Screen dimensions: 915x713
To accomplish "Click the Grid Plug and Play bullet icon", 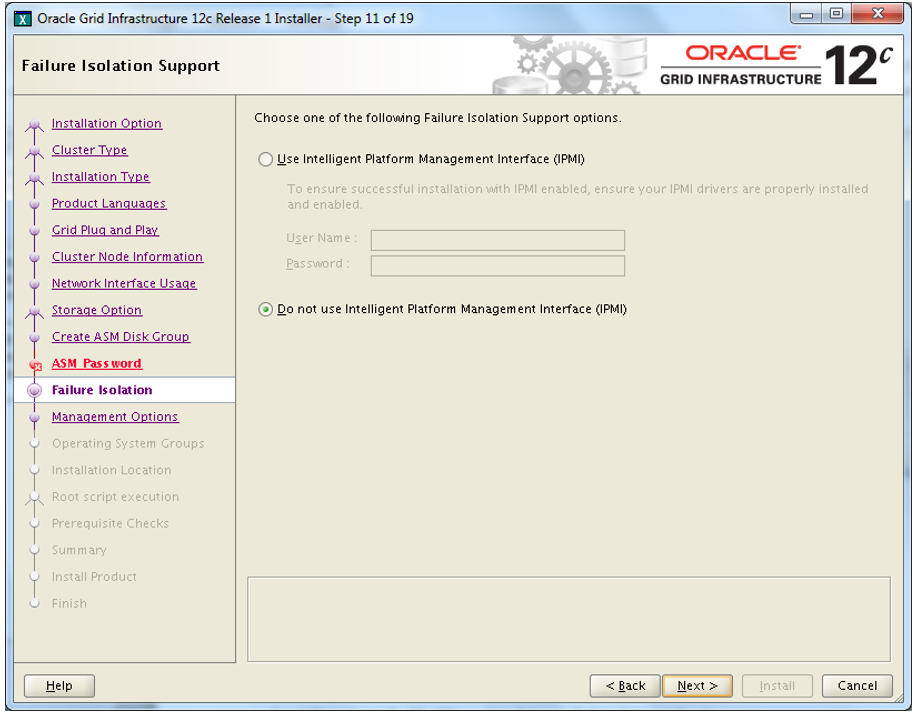I will [x=34, y=230].
